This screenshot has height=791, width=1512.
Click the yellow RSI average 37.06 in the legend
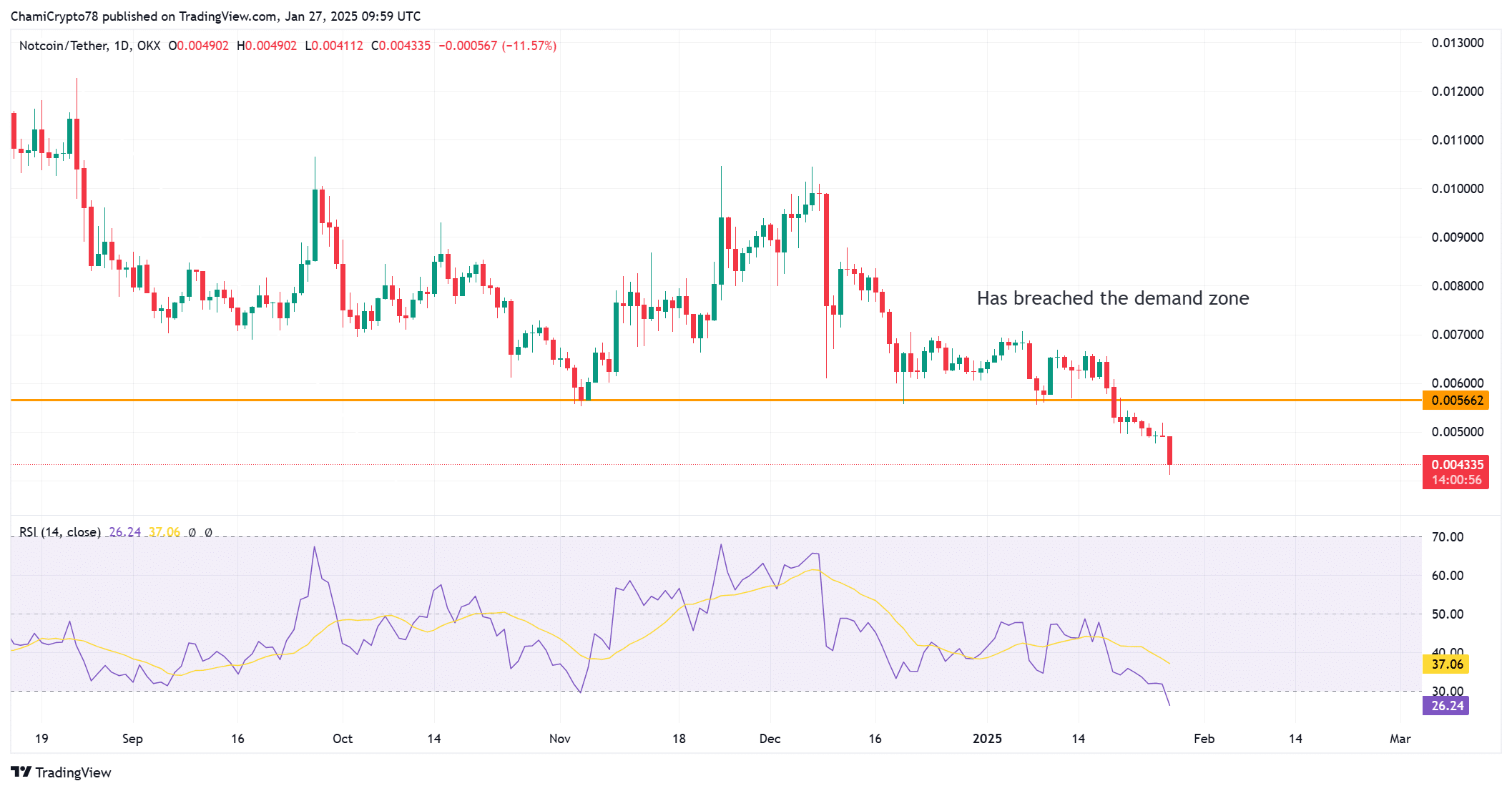165,532
